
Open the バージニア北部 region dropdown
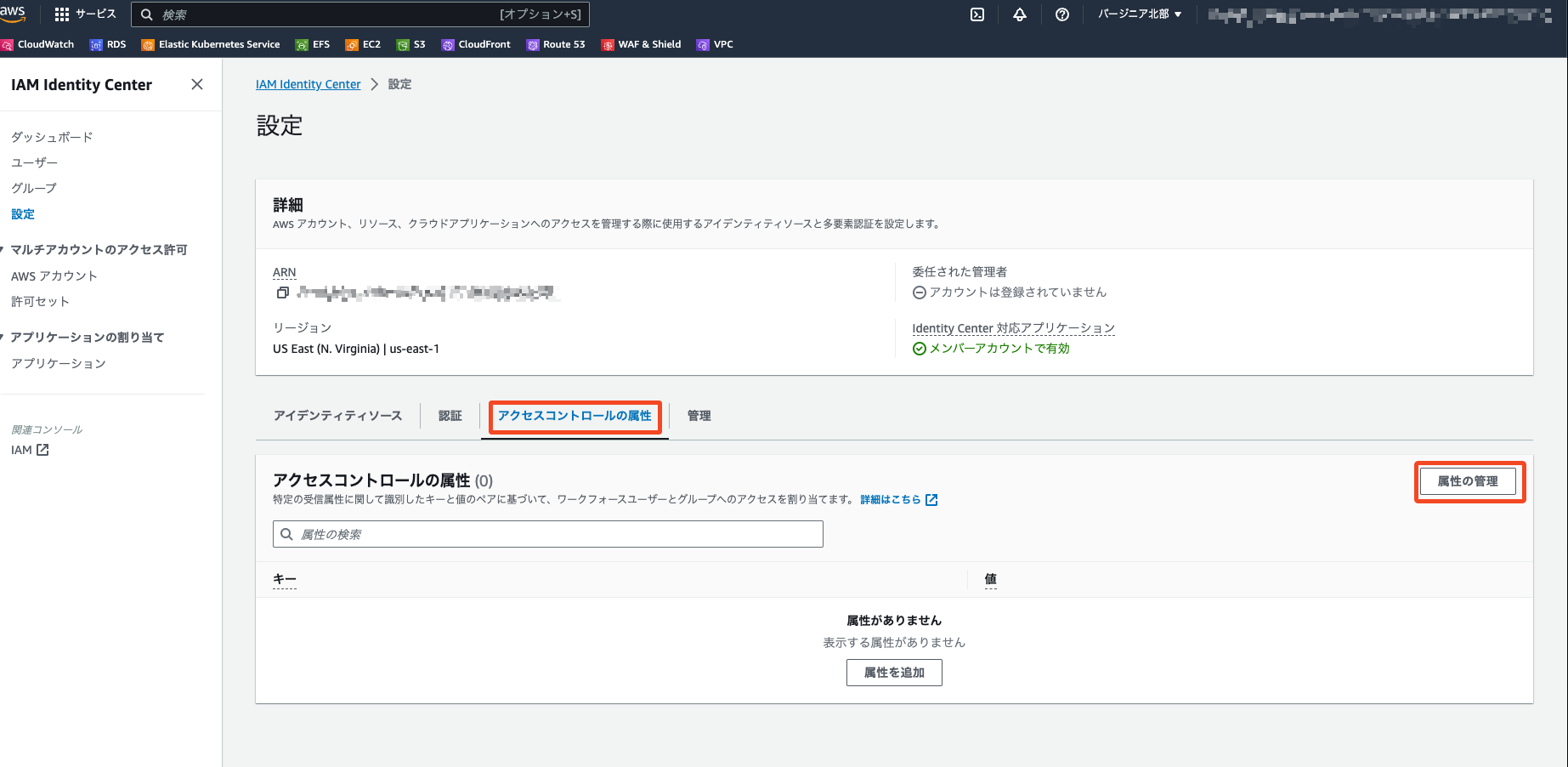pyautogui.click(x=1140, y=14)
